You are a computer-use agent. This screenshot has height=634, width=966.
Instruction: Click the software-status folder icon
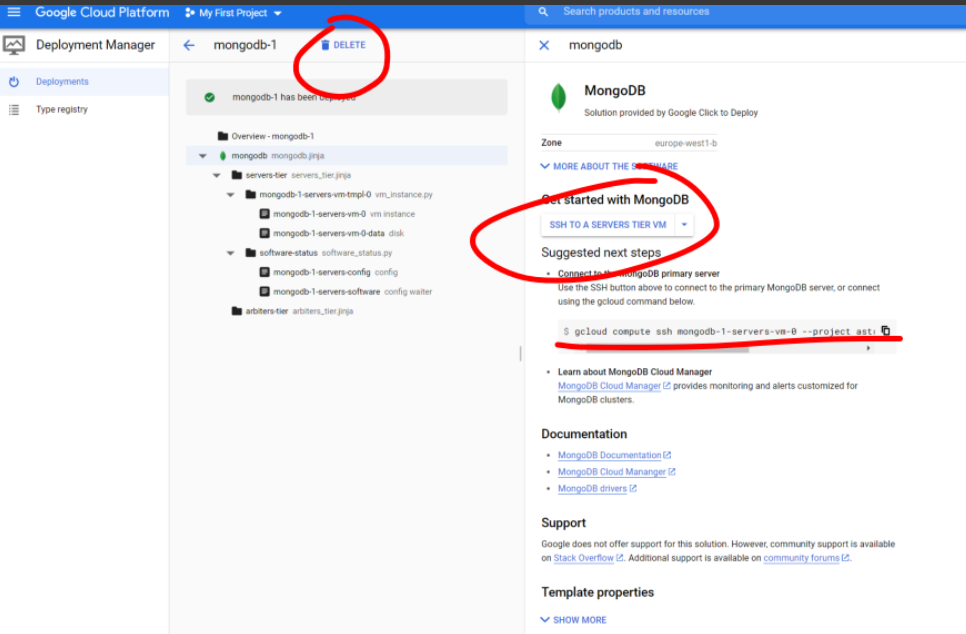251,253
